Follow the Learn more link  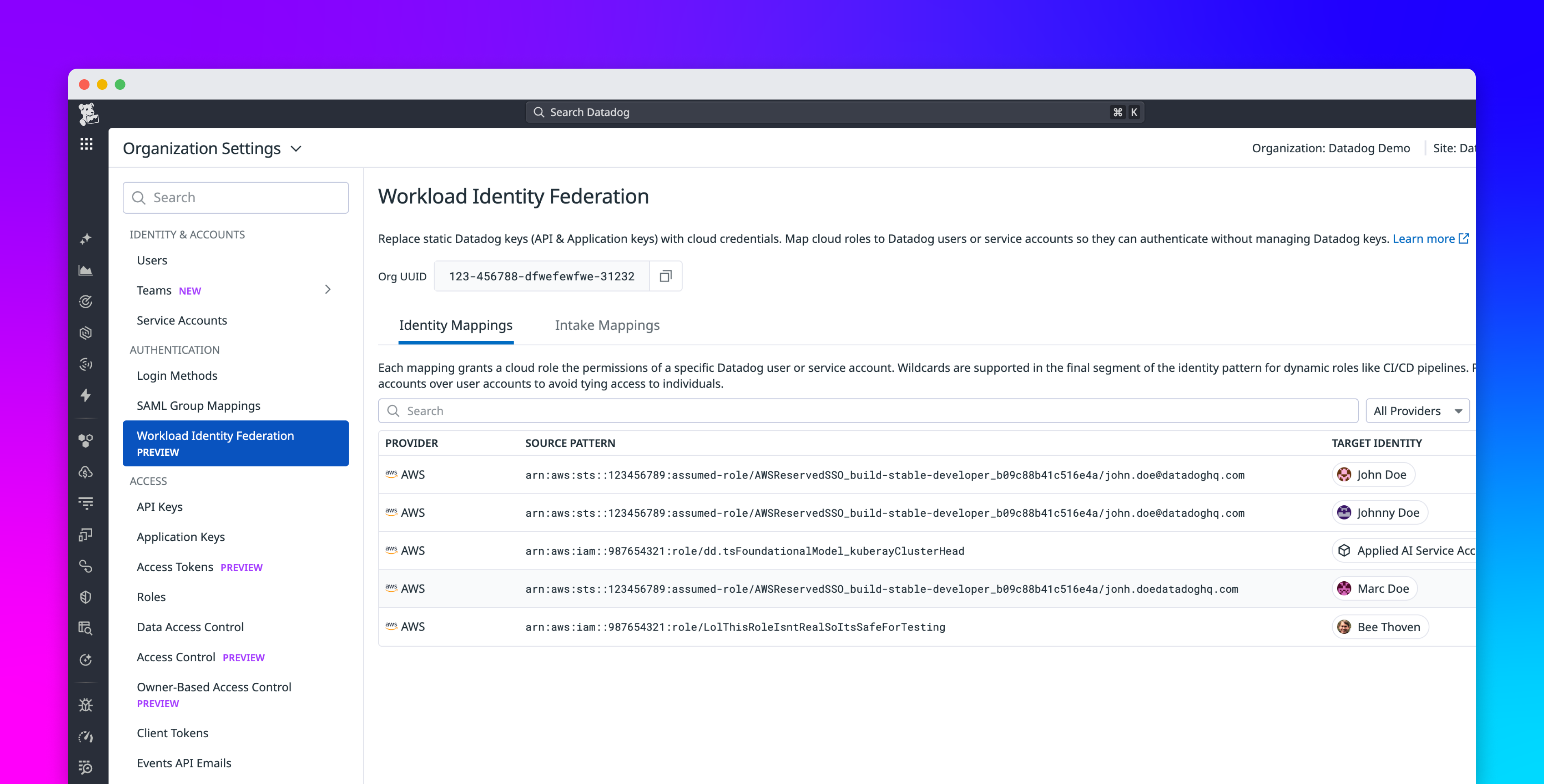[1423, 238]
